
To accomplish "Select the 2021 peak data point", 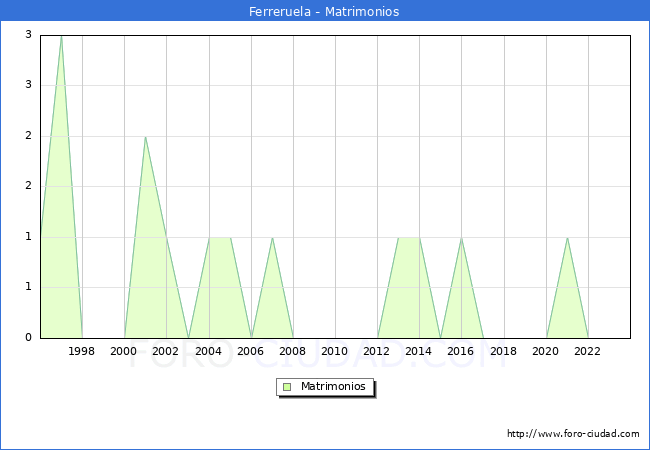I will pos(567,238).
